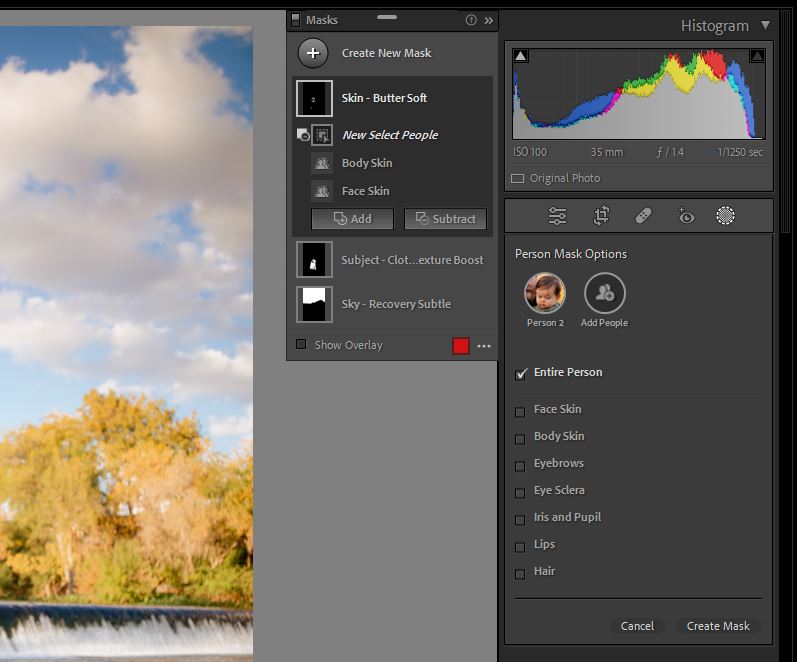797x662 pixels.
Task: Uncheck the Entire Person checkbox
Action: coord(520,374)
